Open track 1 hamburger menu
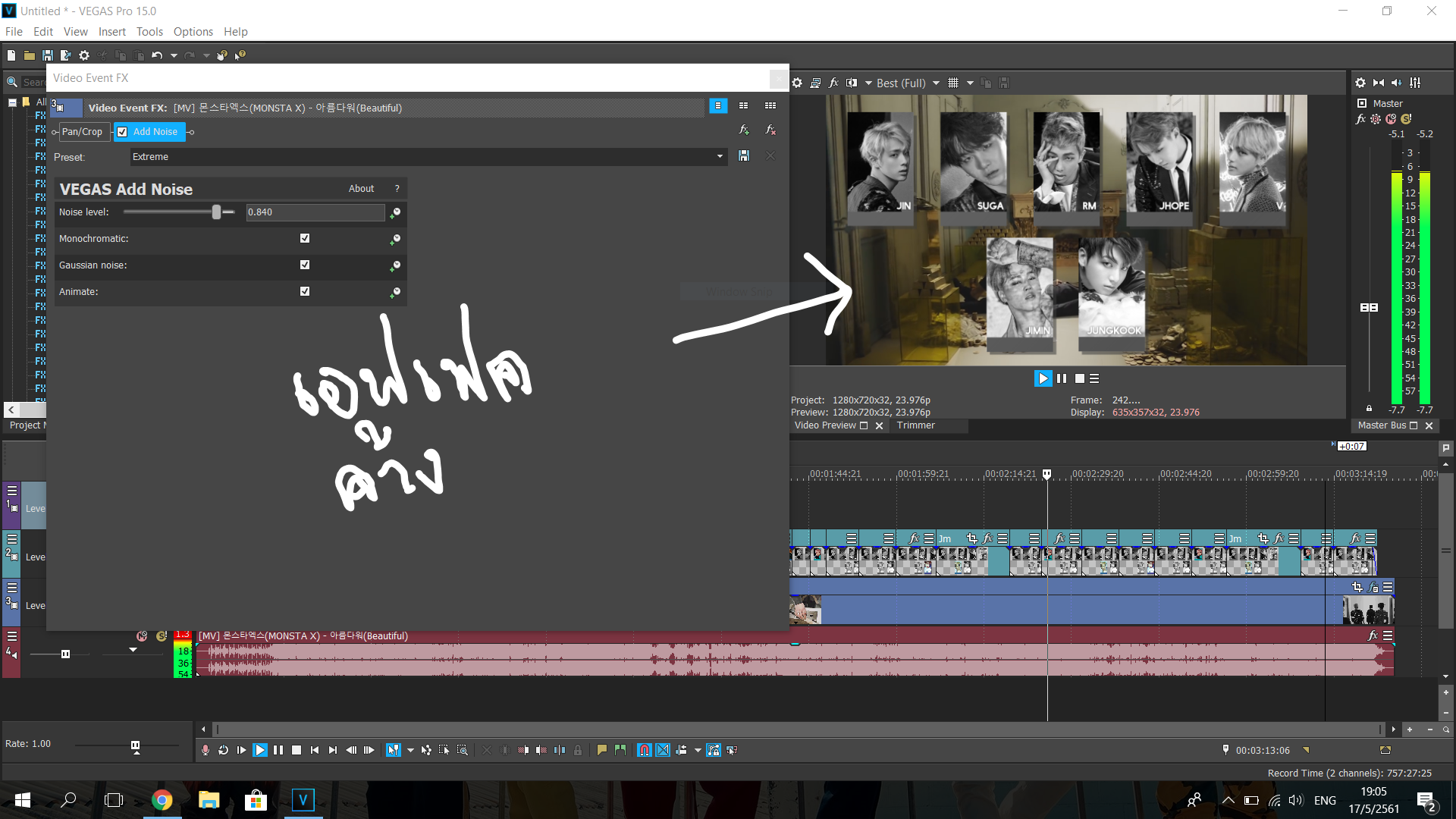Viewport: 1456px width, 819px height. tap(12, 491)
